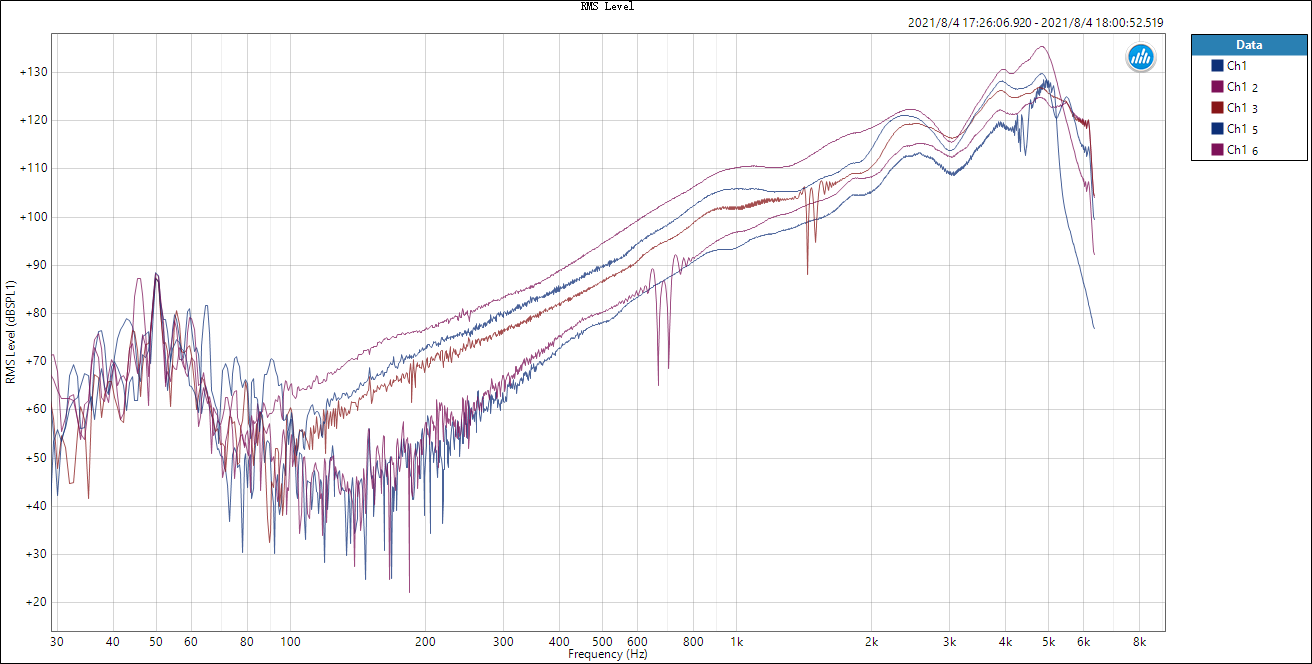
Task: Click the +100 tick on the level axis
Action: pos(34,217)
